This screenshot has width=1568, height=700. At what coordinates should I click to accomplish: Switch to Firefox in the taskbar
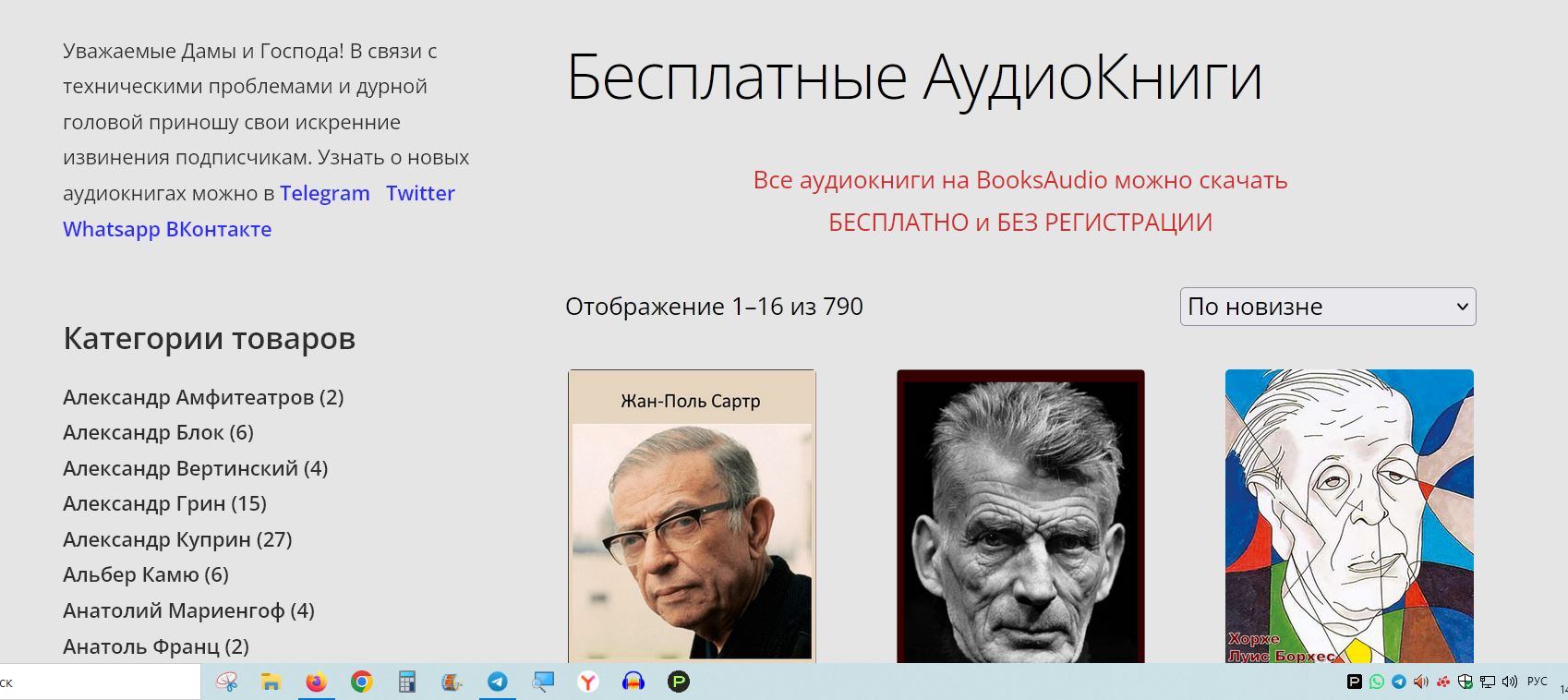click(x=317, y=682)
